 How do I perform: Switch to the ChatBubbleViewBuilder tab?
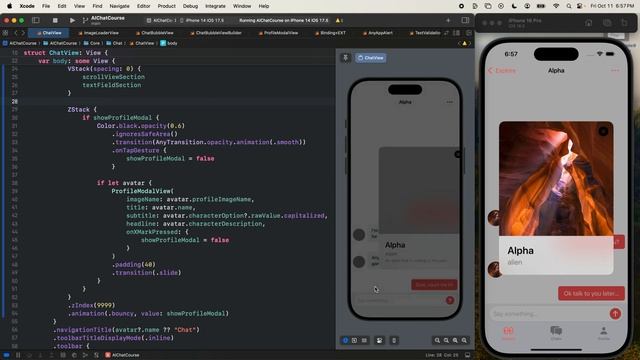click(216, 33)
